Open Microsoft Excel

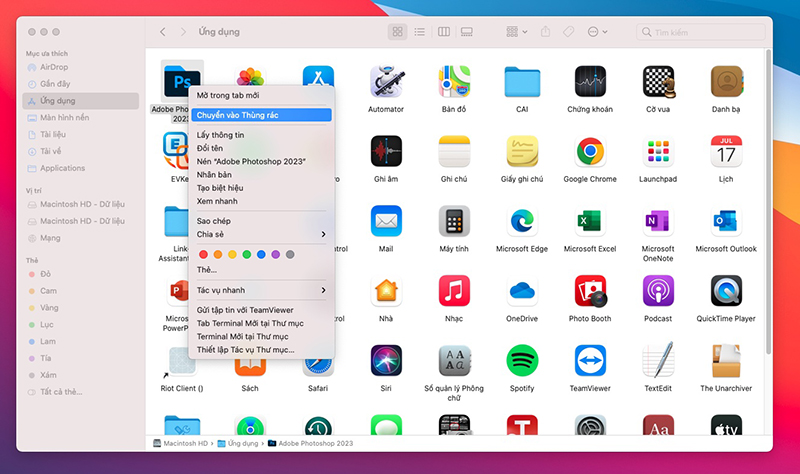[590, 221]
